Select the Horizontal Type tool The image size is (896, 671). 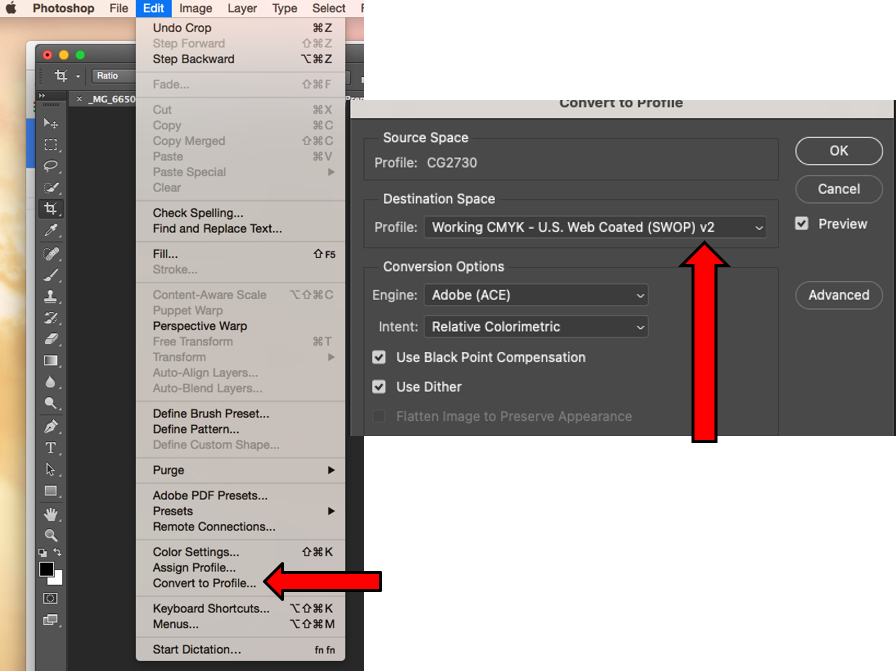(x=50, y=448)
